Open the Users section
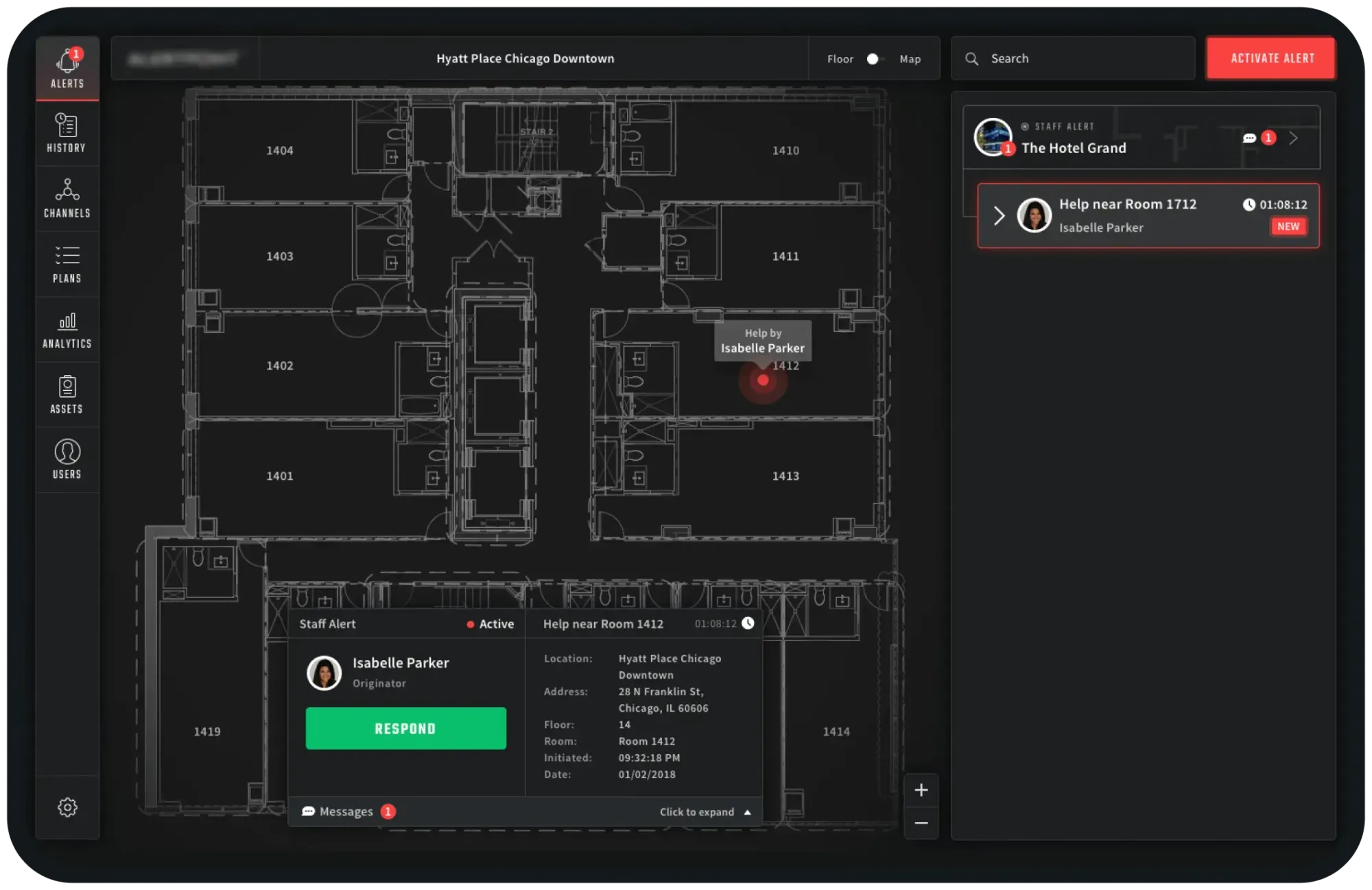 click(x=67, y=459)
